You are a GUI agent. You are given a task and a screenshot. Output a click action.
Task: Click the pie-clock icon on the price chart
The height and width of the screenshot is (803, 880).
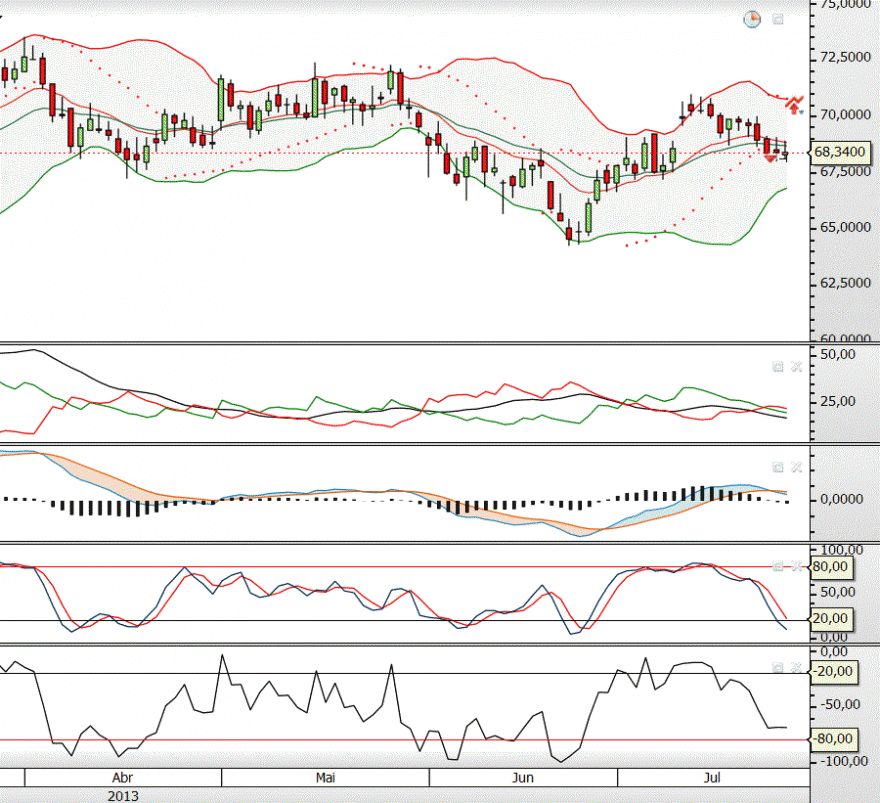(751, 20)
